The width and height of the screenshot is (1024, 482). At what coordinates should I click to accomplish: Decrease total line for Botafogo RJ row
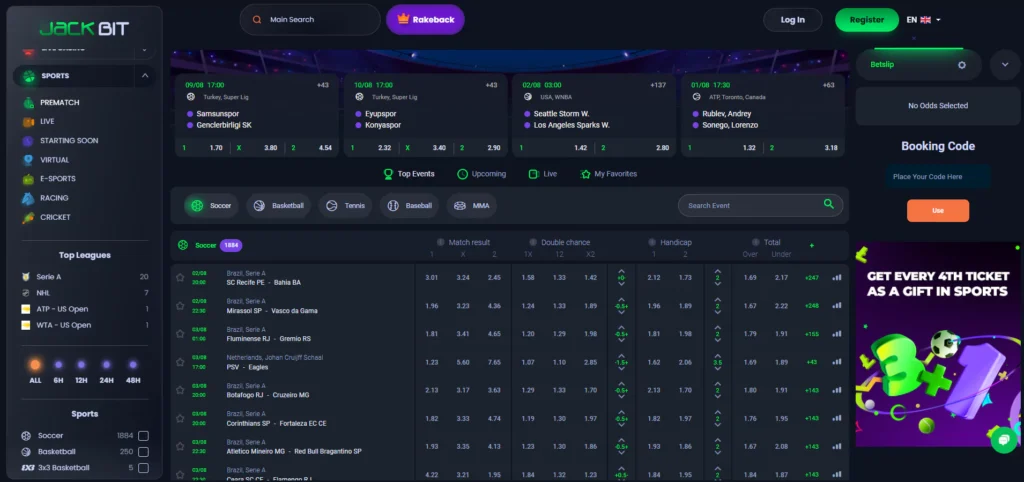718,396
